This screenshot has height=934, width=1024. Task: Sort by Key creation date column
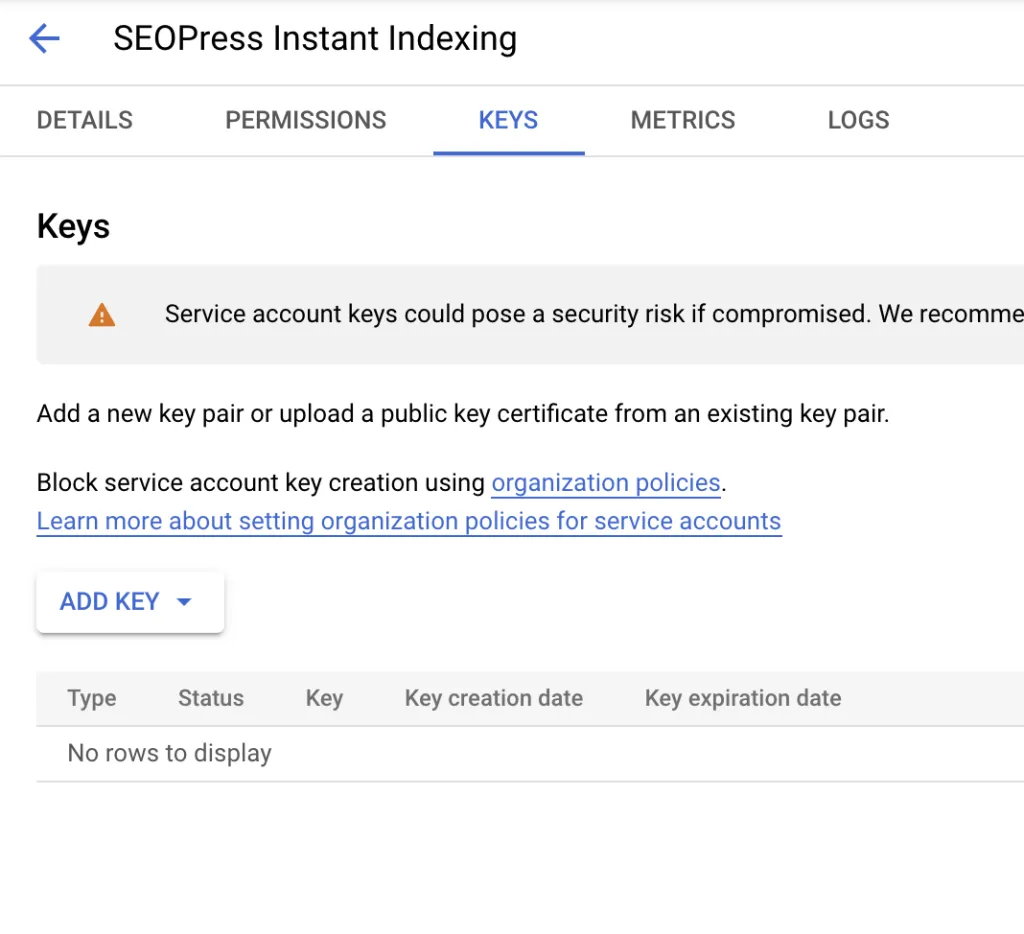pyautogui.click(x=493, y=698)
